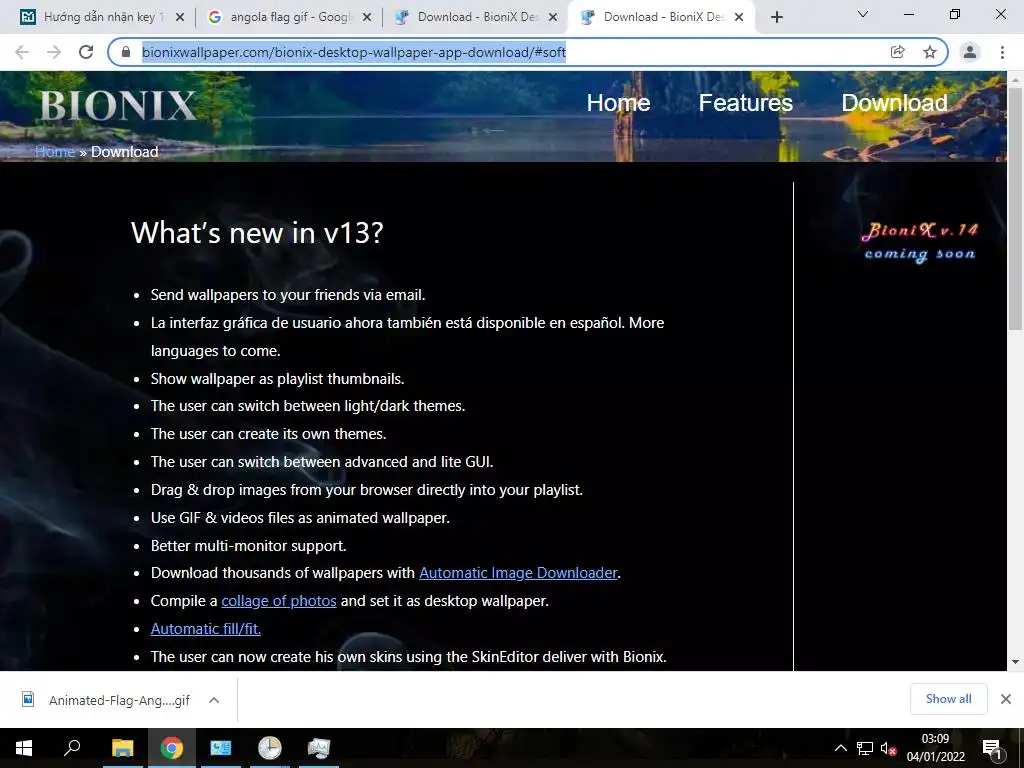Click the scrollbar up arrow
Viewport: 1024px width, 768px height.
coord(1015,78)
